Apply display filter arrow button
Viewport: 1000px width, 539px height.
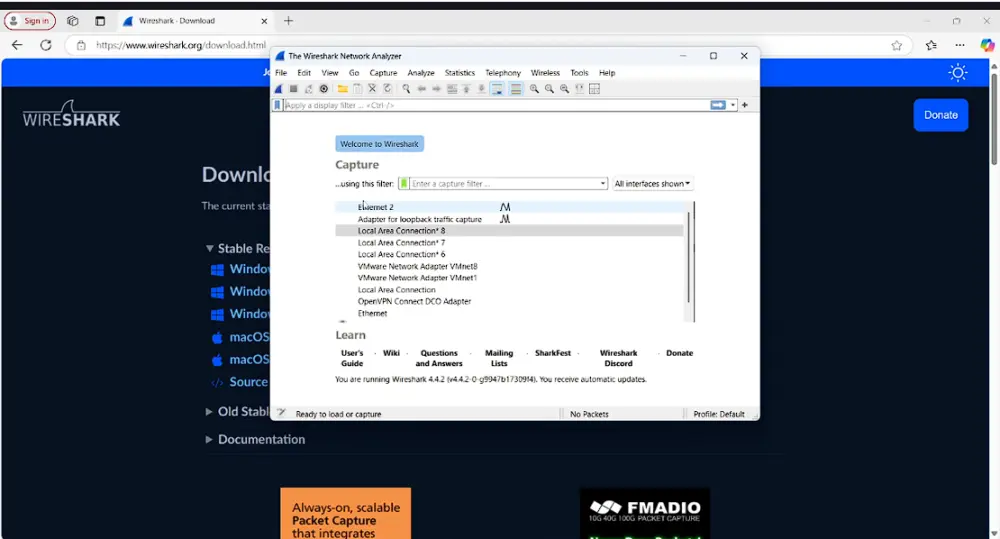[718, 105]
